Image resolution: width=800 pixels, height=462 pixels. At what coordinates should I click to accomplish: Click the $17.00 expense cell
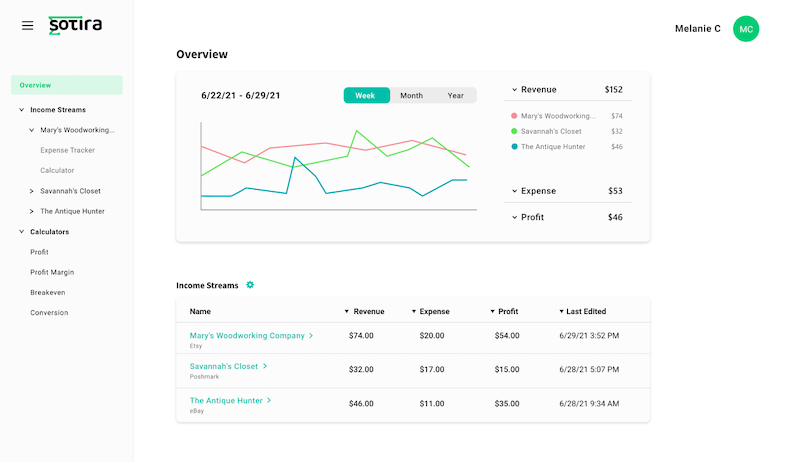tap(432, 369)
